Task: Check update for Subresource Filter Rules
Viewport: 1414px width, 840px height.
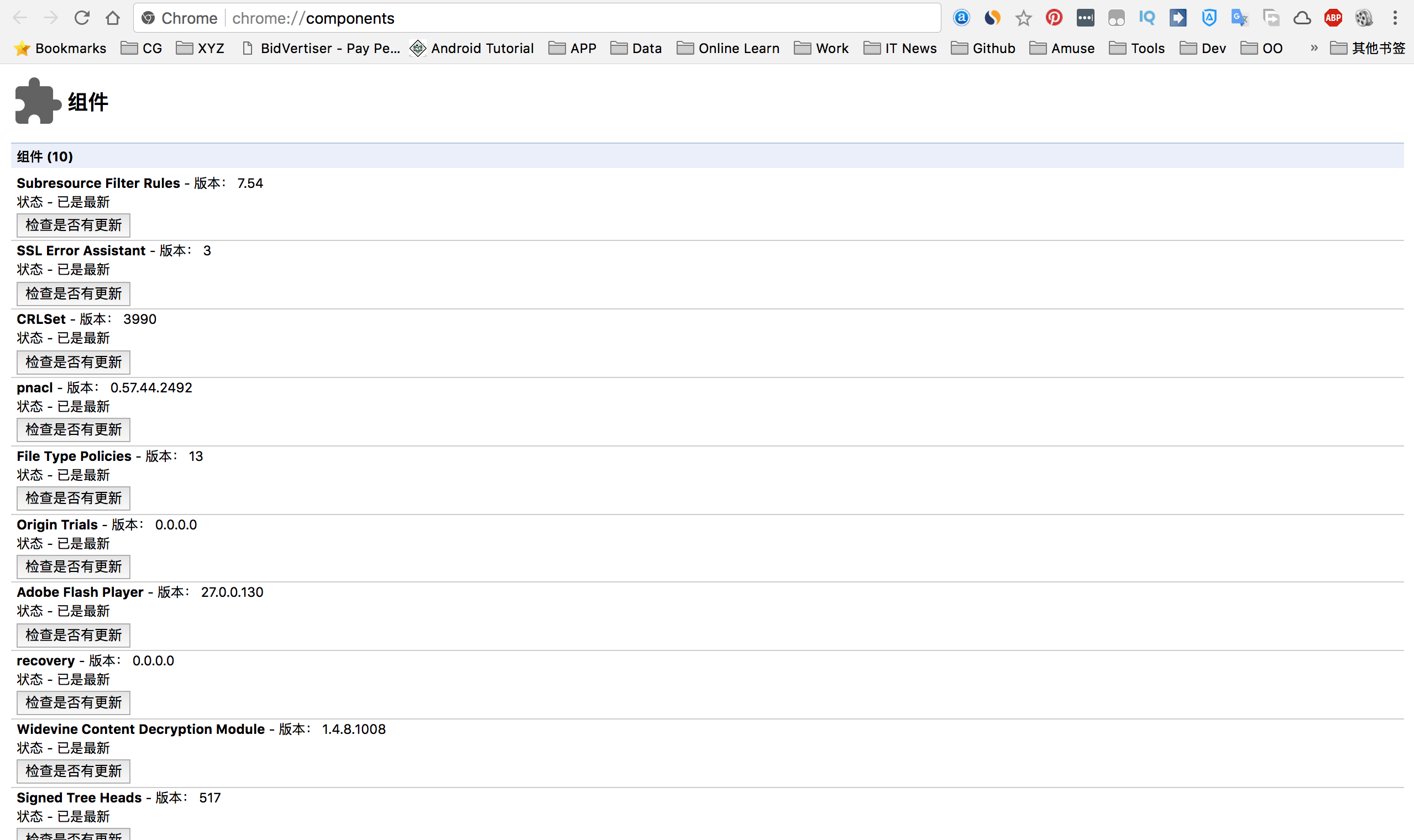Action: click(74, 225)
